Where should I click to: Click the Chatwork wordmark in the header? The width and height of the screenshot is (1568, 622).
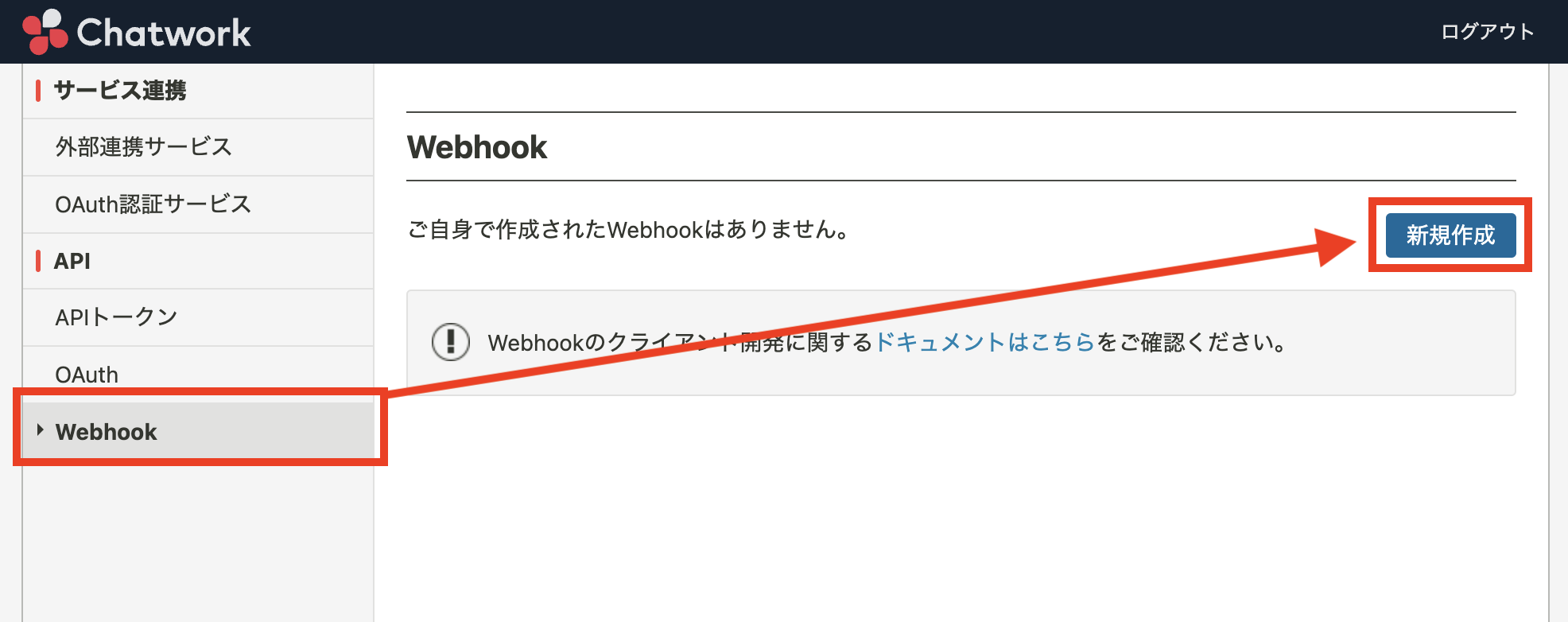click(164, 33)
